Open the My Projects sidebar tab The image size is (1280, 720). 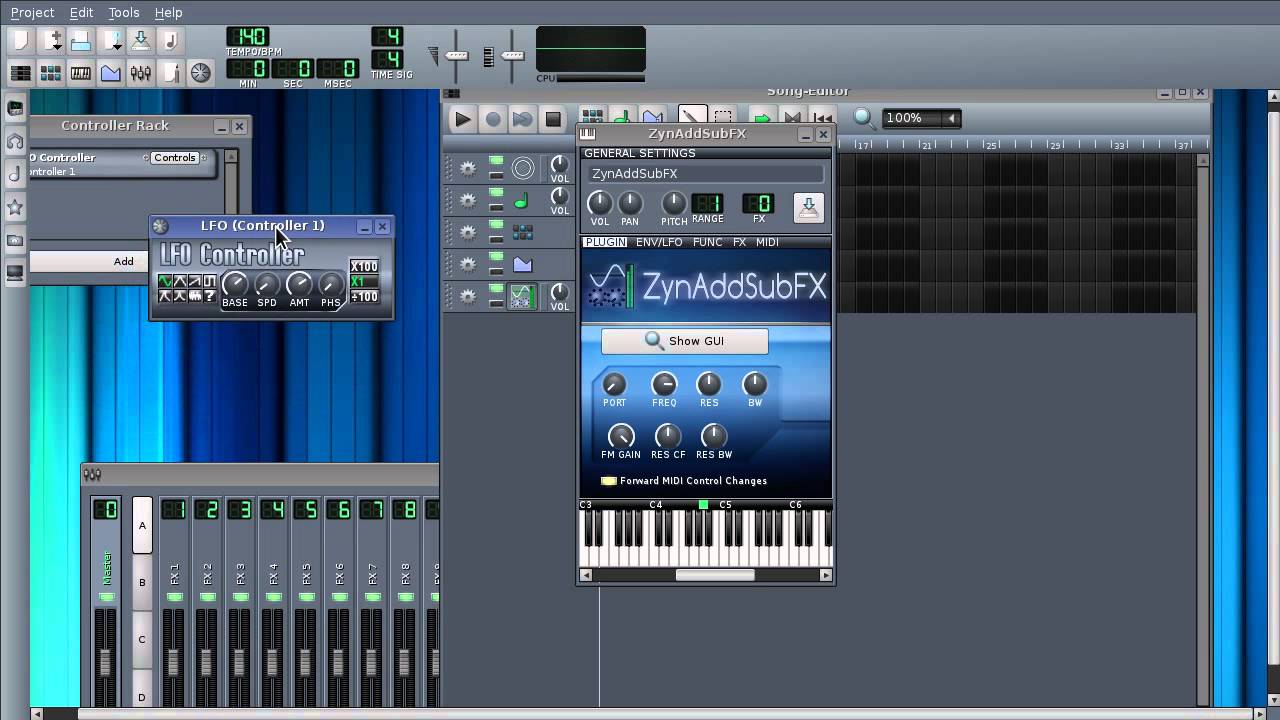[x=15, y=141]
